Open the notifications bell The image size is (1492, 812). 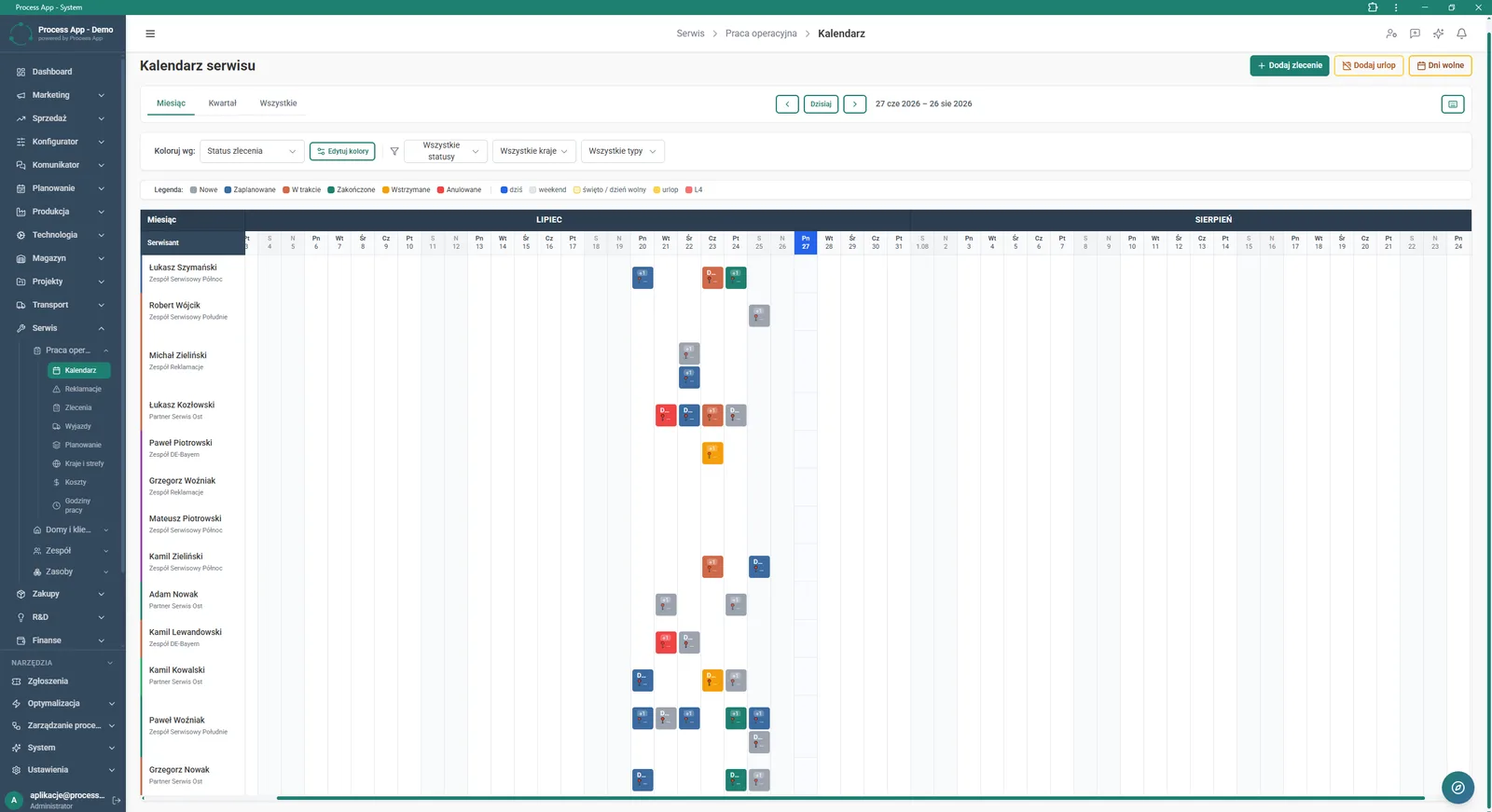1461,34
